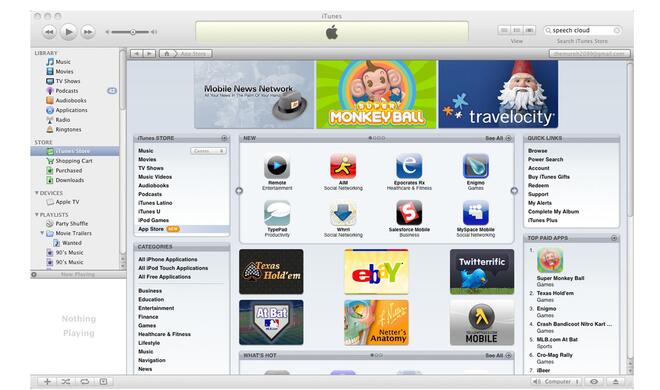Open the Enigmo app icon
Viewport: 660px width, 390px height.
(476, 167)
